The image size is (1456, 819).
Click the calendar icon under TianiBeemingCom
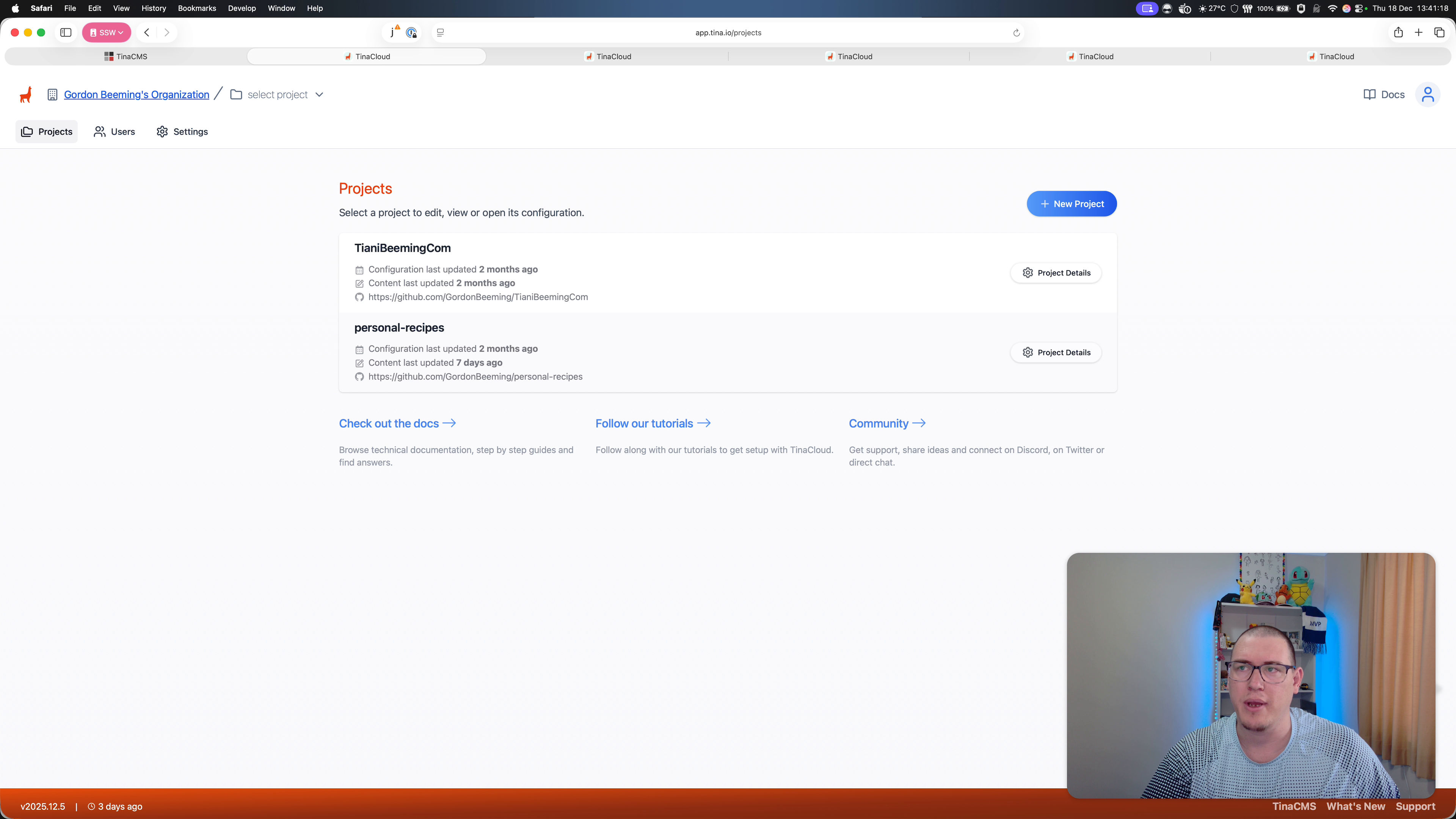coord(359,270)
